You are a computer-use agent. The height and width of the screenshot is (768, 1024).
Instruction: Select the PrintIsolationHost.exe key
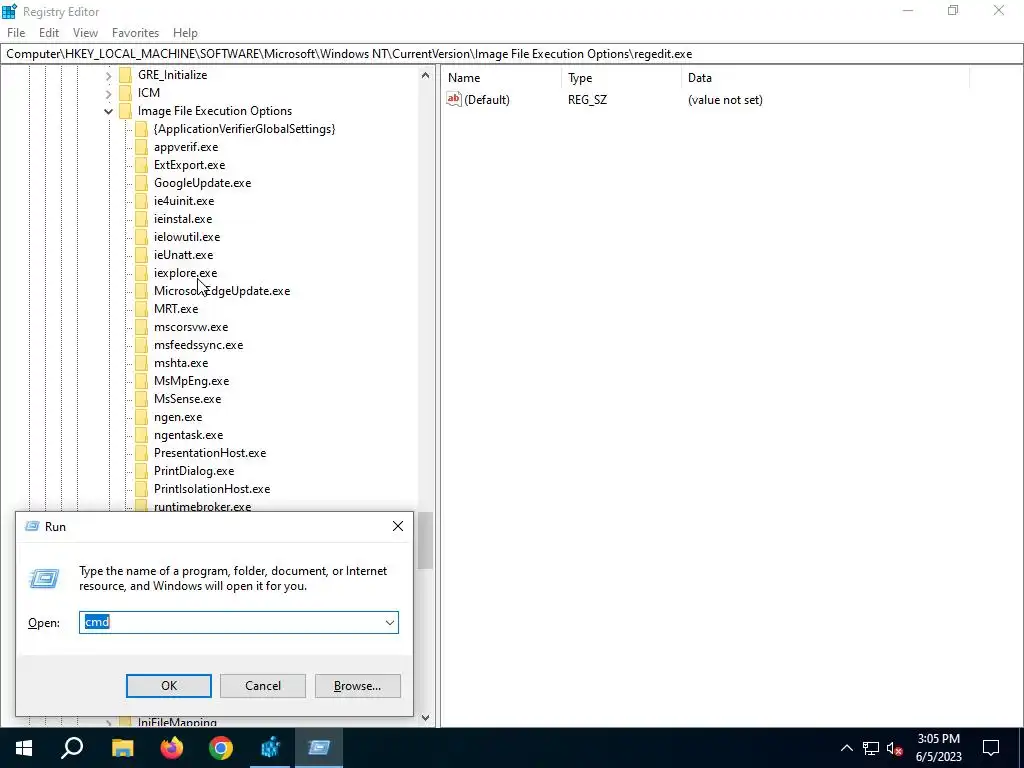[212, 488]
